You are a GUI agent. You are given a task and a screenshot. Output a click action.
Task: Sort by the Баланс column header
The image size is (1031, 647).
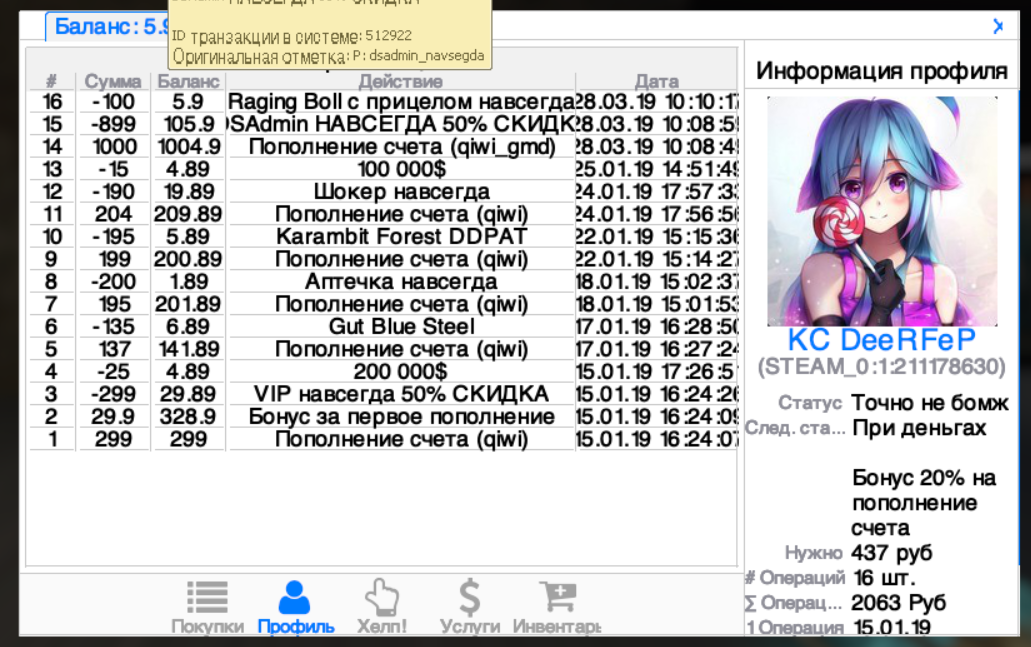(188, 82)
